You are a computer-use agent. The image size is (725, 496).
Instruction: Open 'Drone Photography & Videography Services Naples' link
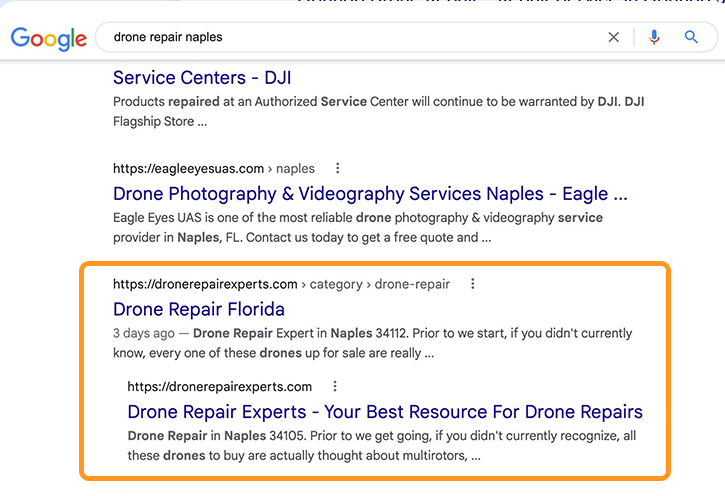tap(370, 194)
